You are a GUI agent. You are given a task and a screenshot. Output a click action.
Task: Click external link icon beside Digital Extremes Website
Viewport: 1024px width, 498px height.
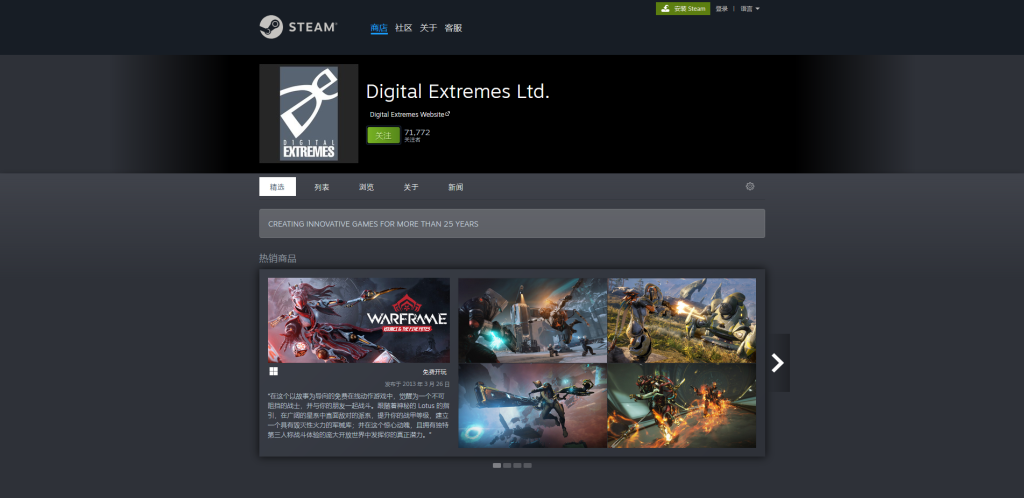pos(448,114)
